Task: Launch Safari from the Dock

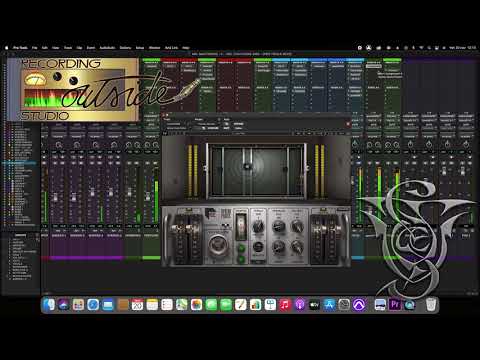Action: 93,305
